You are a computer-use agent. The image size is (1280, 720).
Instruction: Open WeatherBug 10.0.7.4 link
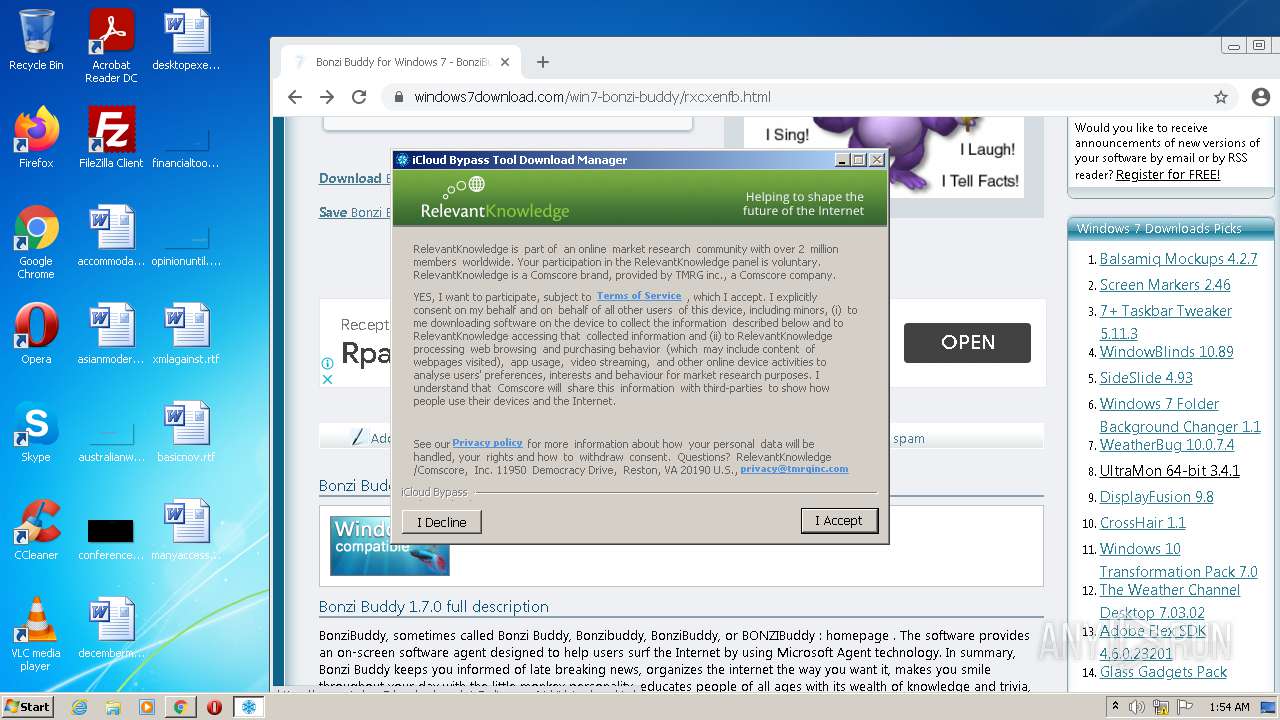click(x=1167, y=445)
